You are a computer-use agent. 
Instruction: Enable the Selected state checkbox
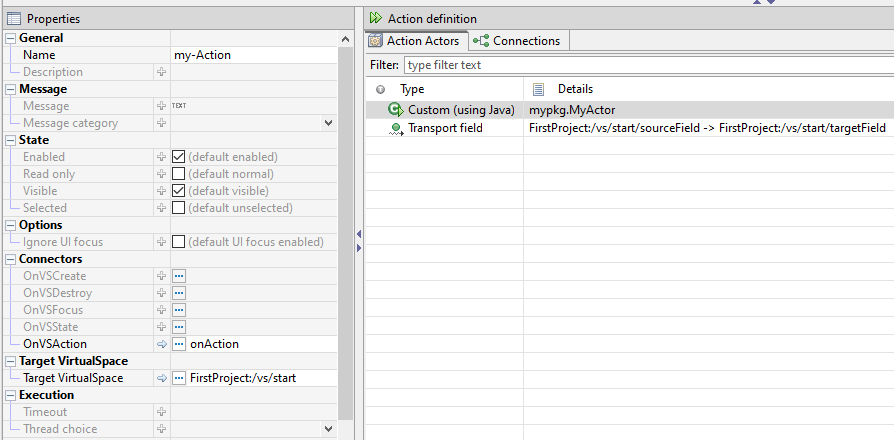pos(179,208)
